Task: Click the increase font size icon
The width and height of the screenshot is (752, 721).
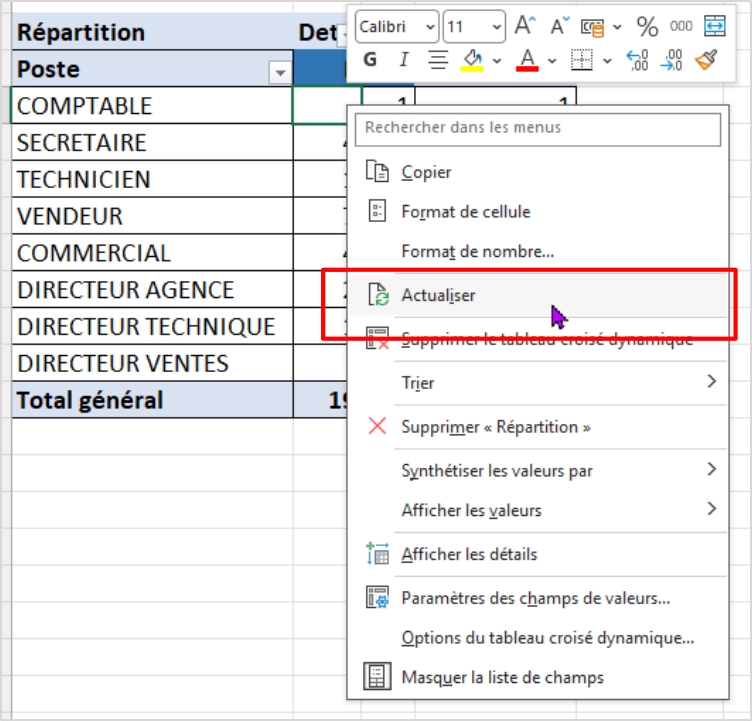Action: point(525,26)
